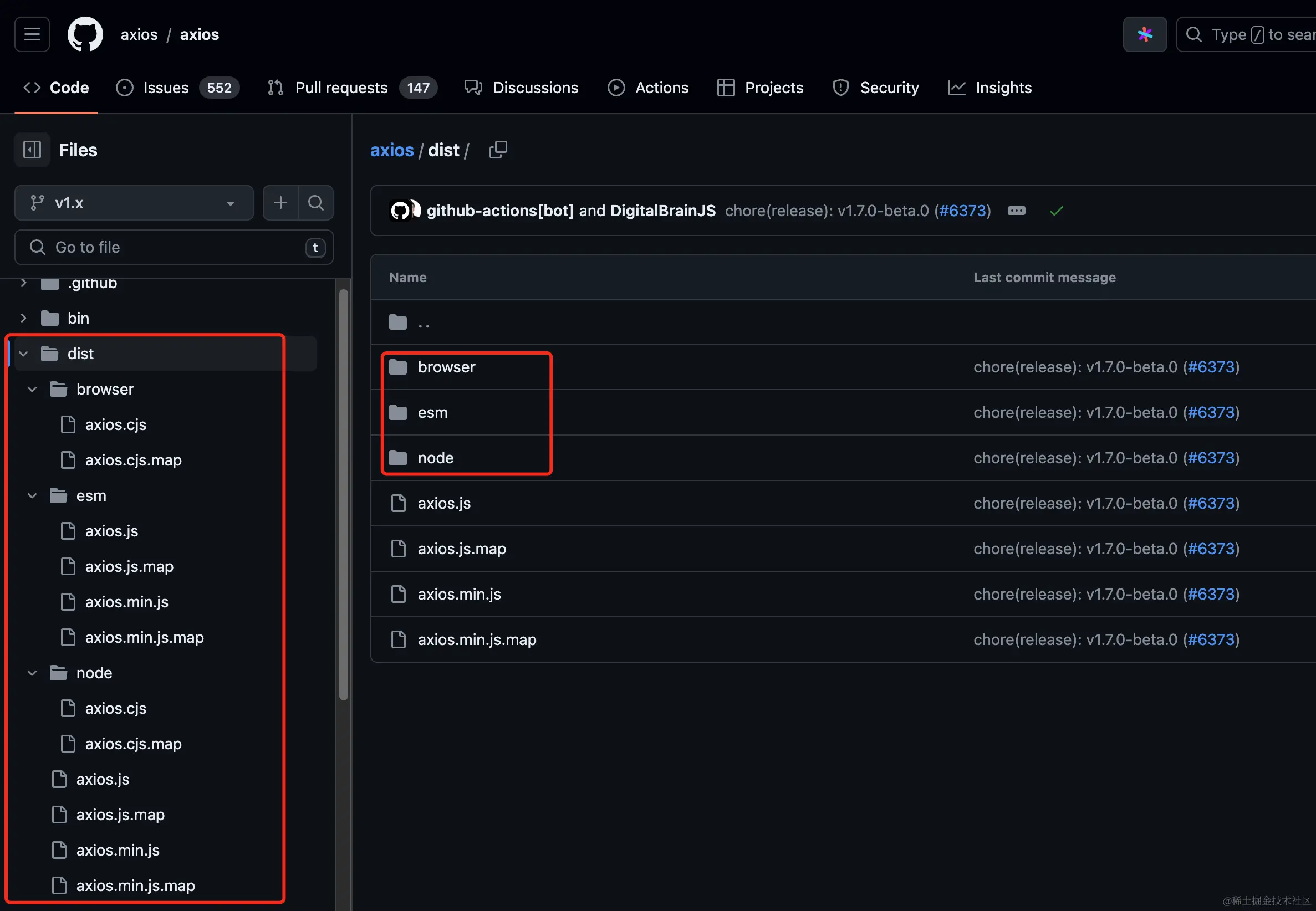Go to the GitHub homepage logo
The height and width of the screenshot is (911, 1316).
click(x=85, y=34)
